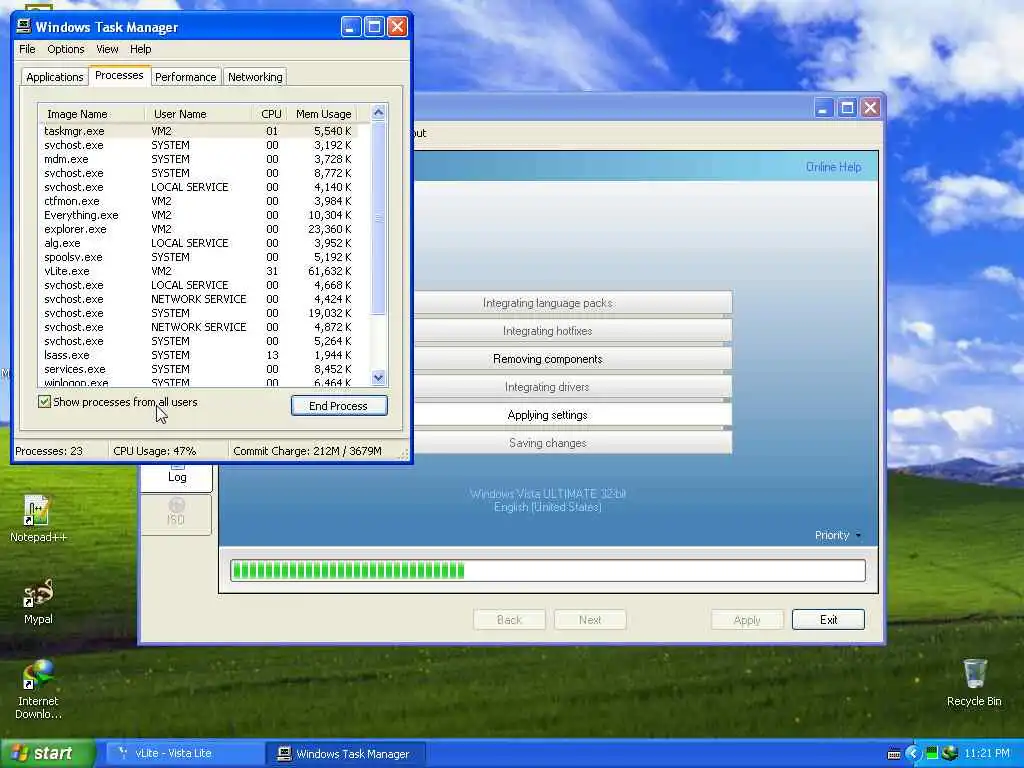Viewport: 1024px width, 768px height.
Task: Click the process list scrollbar thumb
Action: pyautogui.click(x=378, y=217)
